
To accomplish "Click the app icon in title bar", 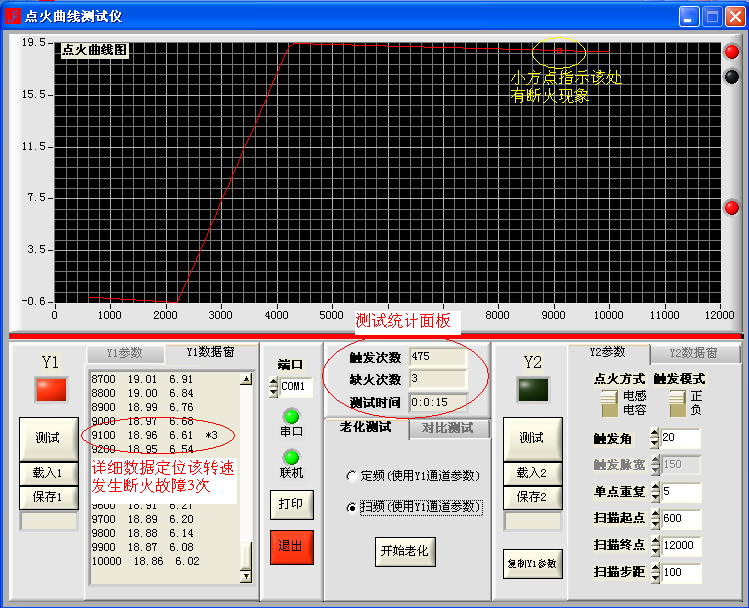I will click(13, 16).
